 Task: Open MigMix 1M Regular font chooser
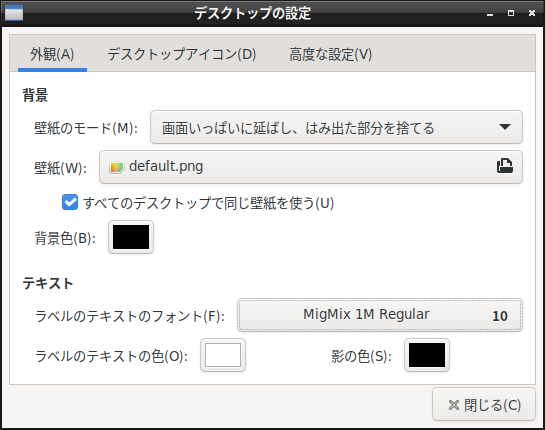coord(380,315)
